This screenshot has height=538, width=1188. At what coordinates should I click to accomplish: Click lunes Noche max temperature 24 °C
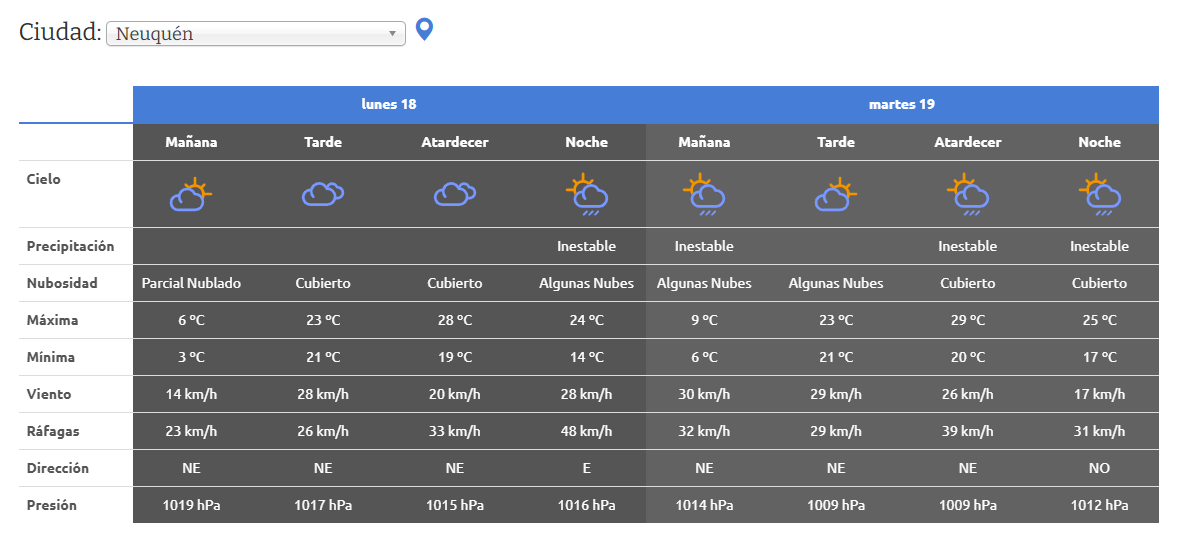586,320
